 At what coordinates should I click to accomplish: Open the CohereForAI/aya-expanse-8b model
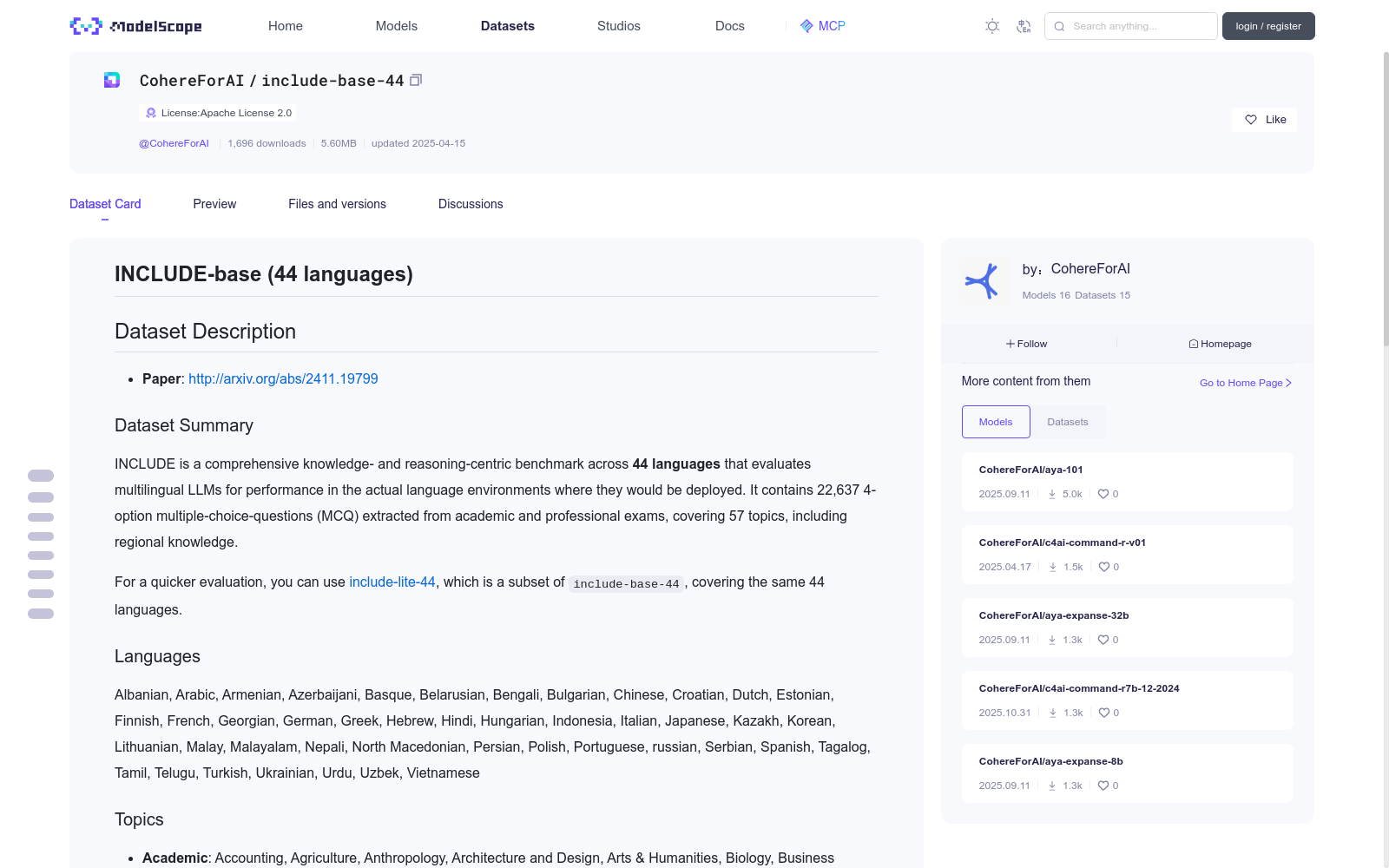click(1051, 761)
